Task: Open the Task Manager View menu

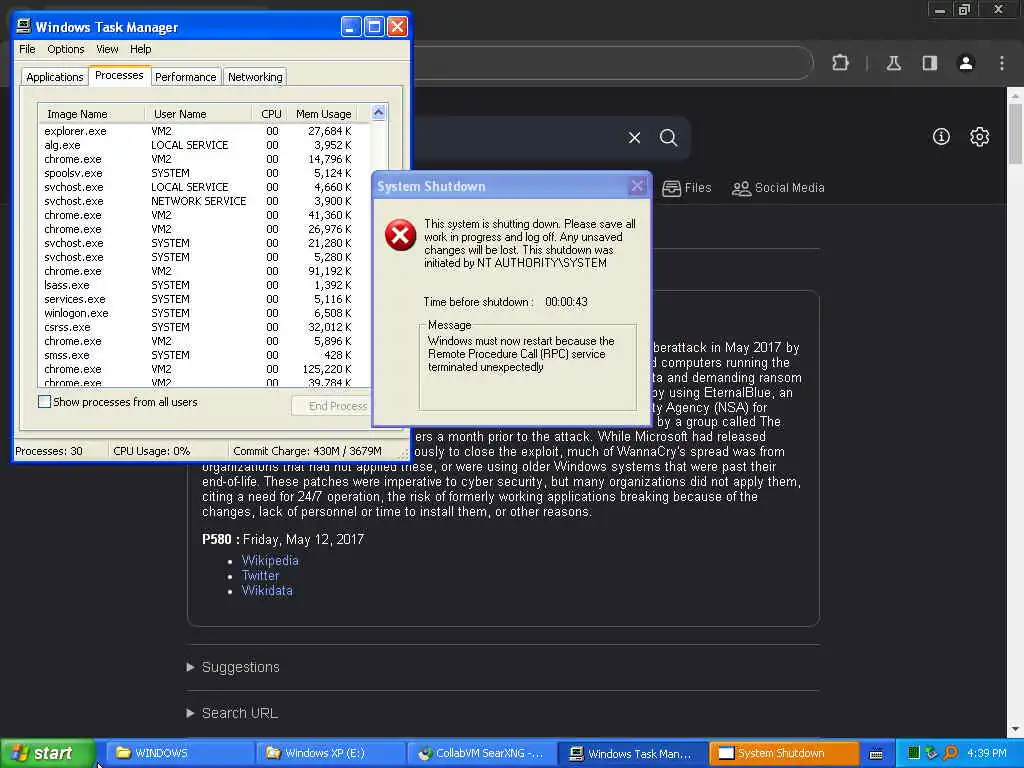Action: (x=107, y=49)
